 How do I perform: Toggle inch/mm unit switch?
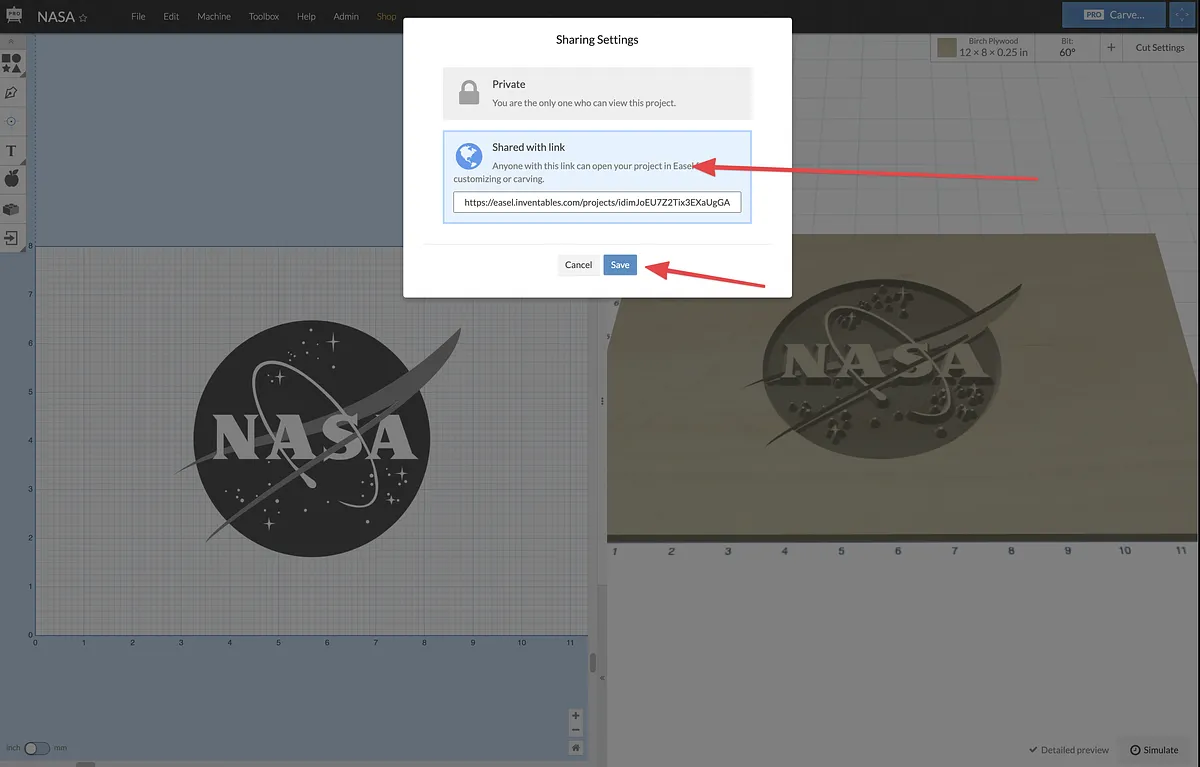pyautogui.click(x=36, y=748)
